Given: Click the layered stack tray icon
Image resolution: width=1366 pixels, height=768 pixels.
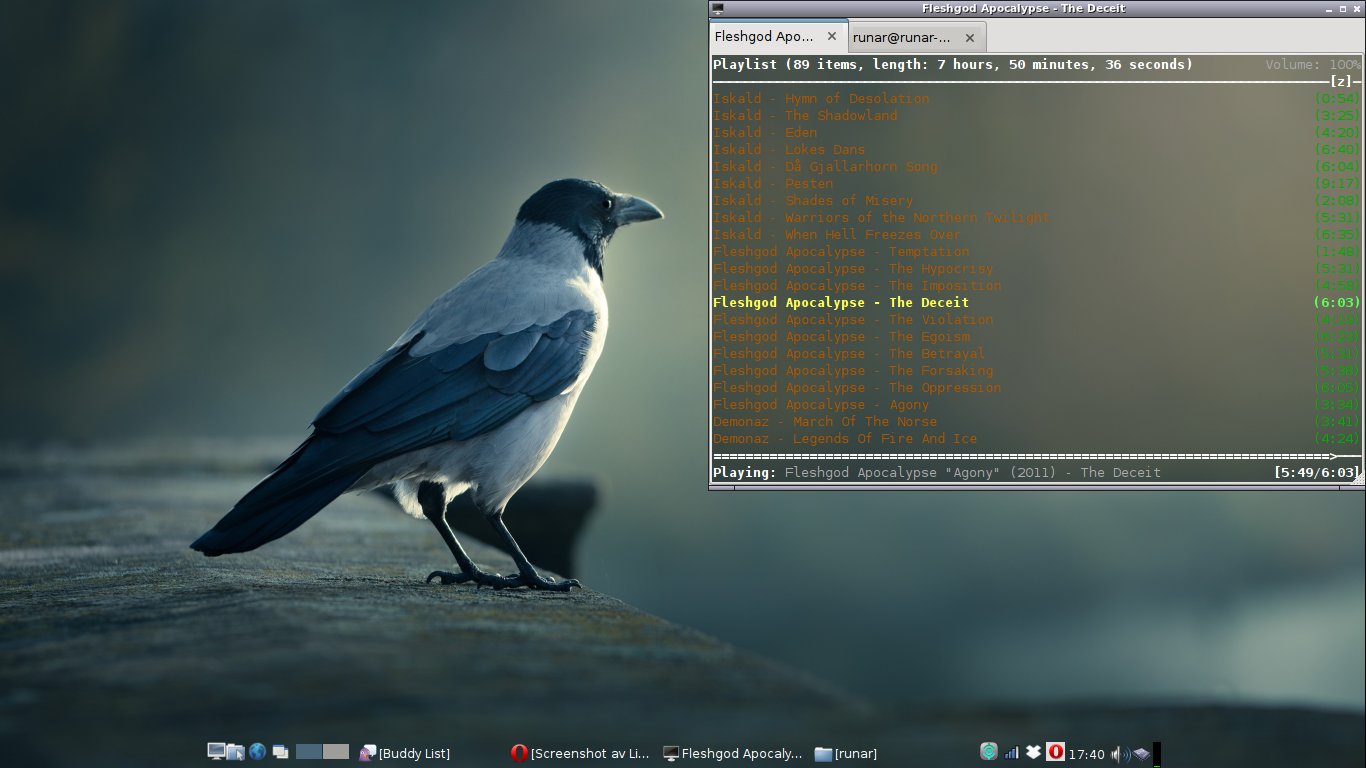Looking at the screenshot, I should tap(1141, 754).
